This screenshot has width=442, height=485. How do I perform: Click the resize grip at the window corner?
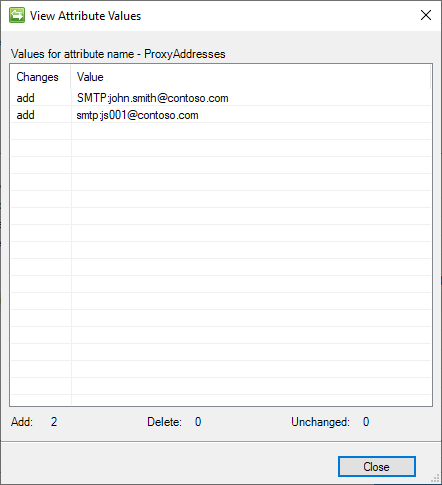[x=436, y=479]
